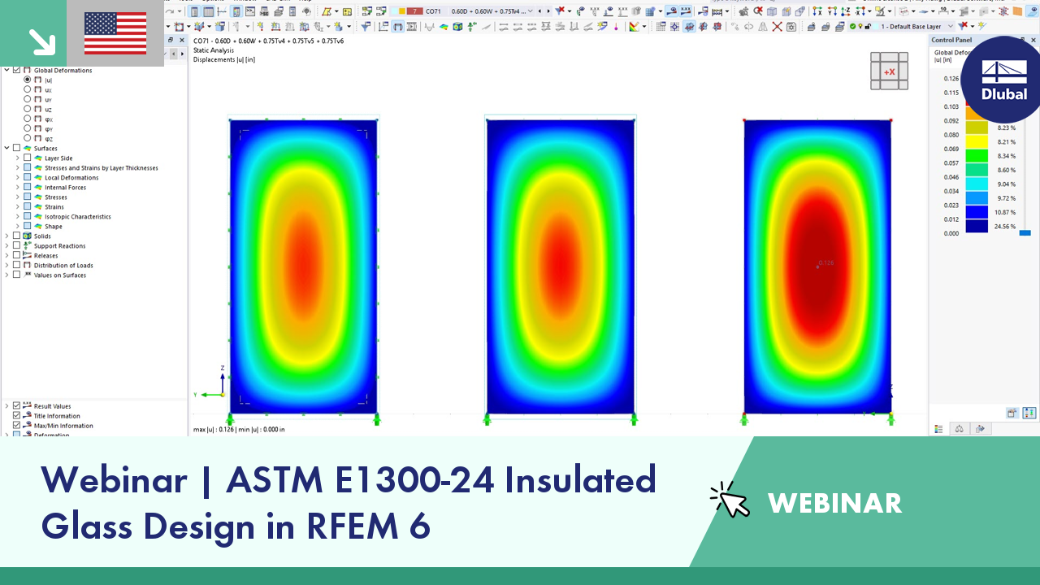Click the view in X direction icon
Screen dimensions: 1040x585
(817, 11)
